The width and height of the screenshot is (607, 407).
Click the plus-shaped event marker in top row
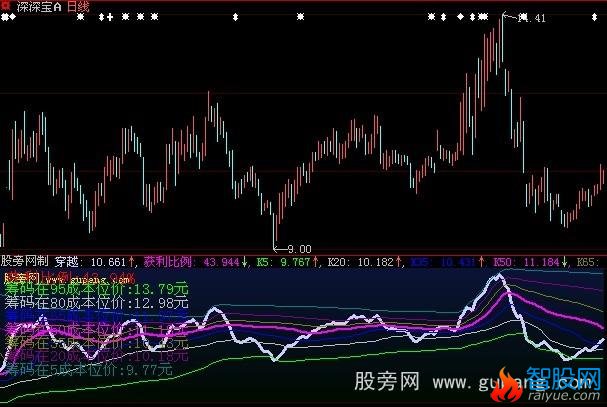(110, 17)
